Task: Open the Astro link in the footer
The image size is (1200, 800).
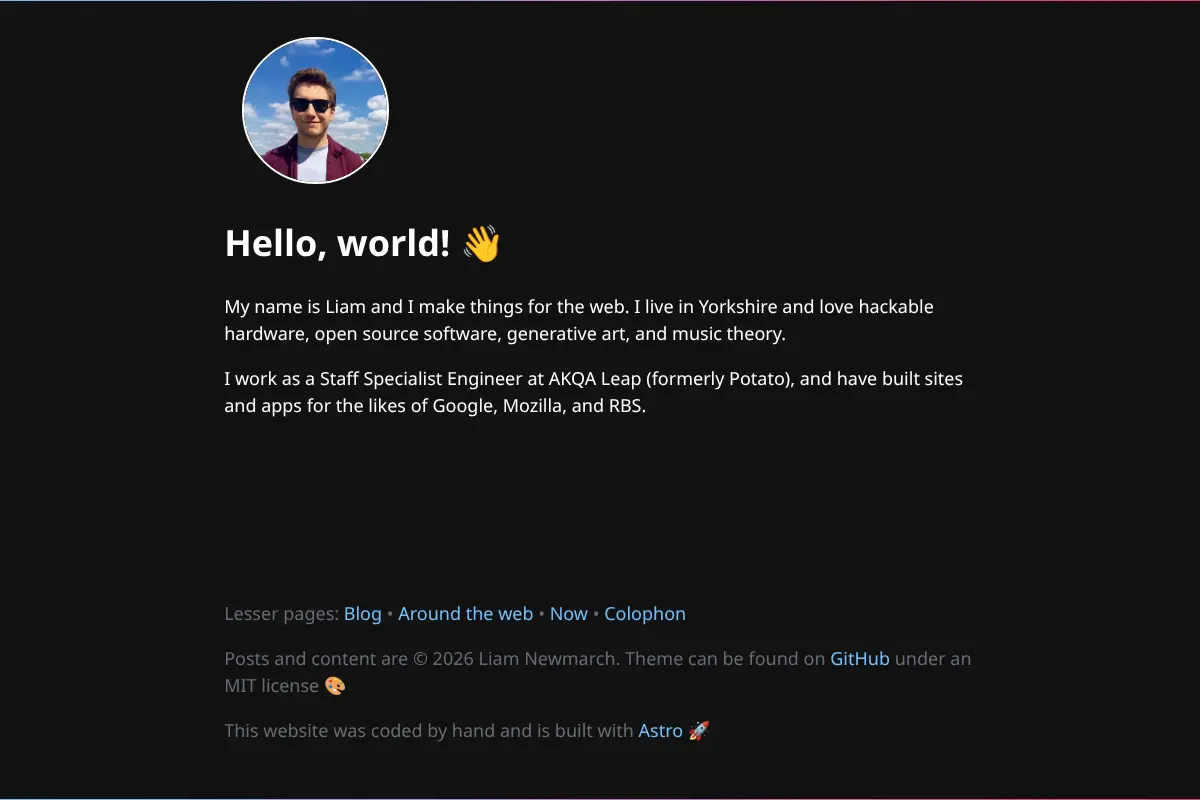Action: click(661, 731)
